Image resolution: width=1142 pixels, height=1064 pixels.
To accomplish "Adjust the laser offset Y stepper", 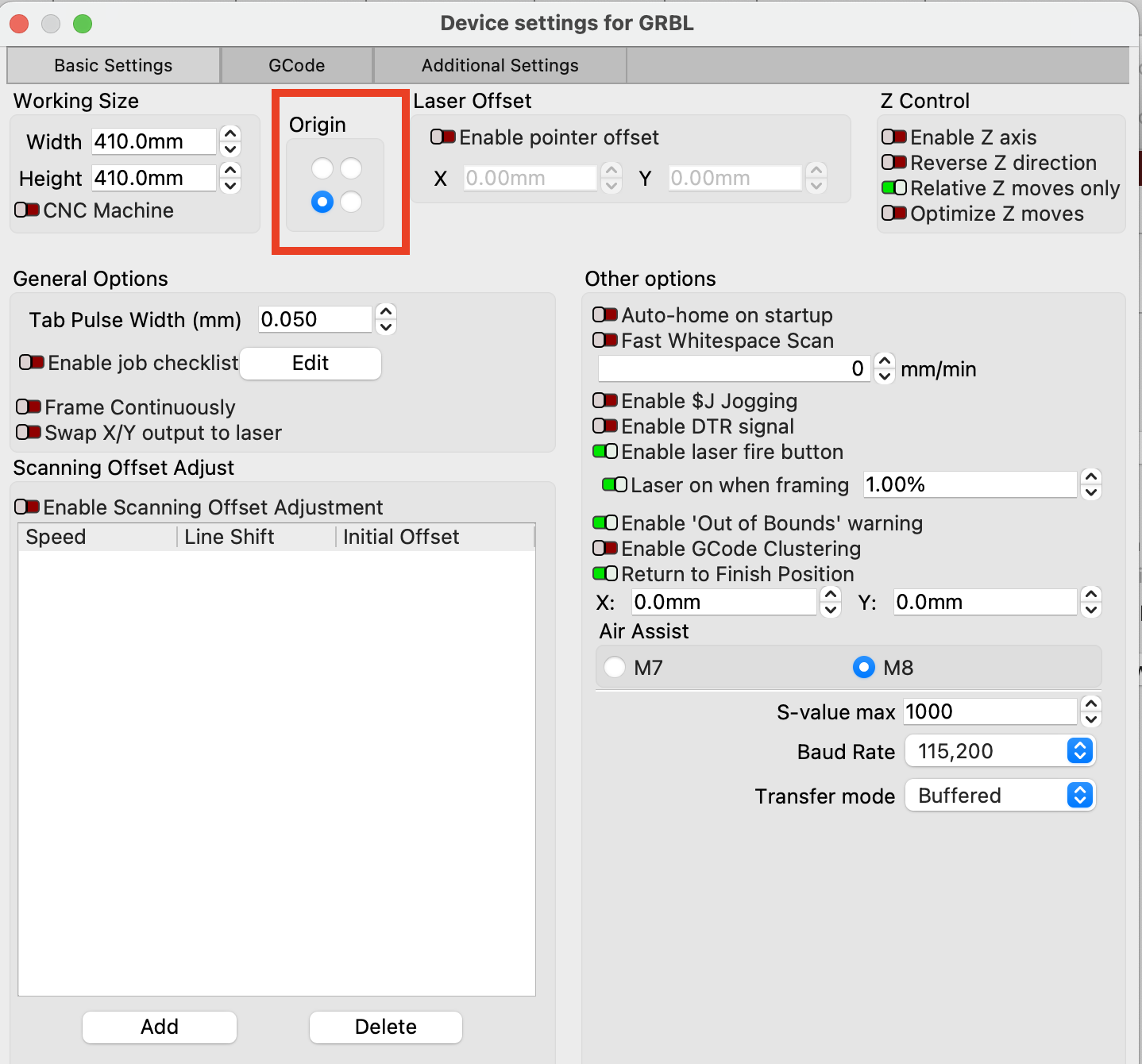I will coord(816,178).
